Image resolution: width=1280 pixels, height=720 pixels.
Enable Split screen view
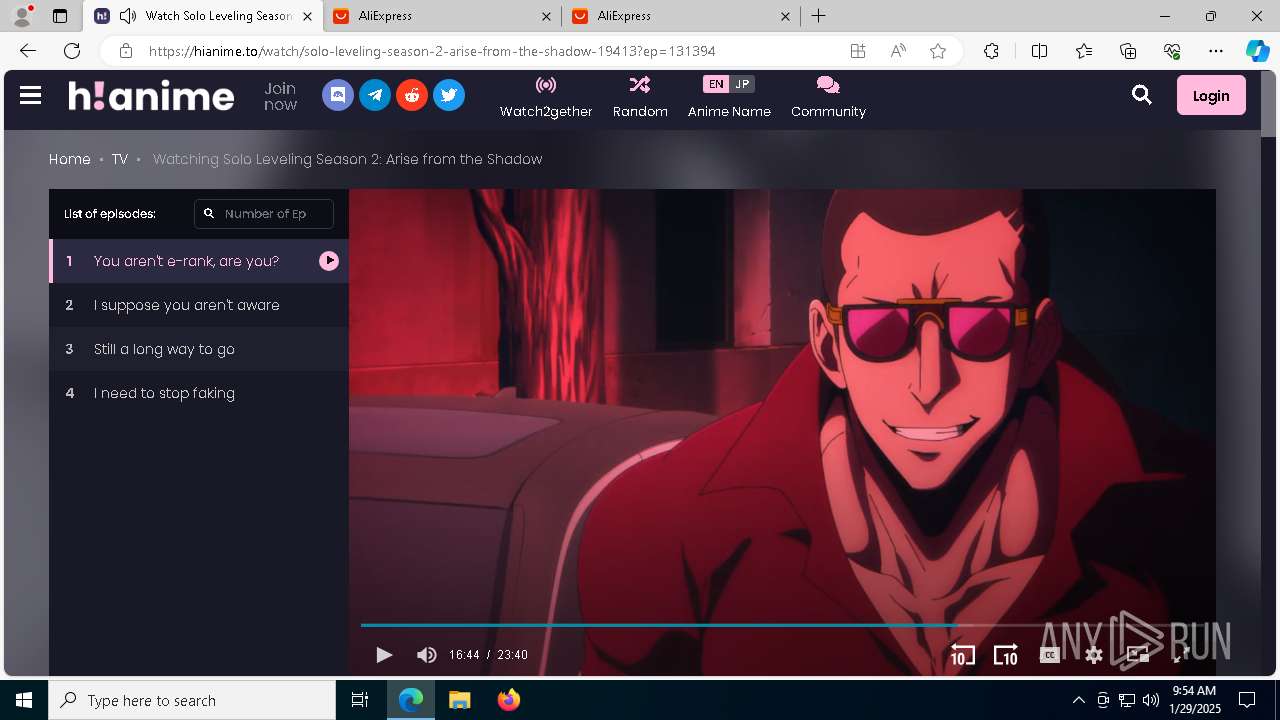(1039, 51)
